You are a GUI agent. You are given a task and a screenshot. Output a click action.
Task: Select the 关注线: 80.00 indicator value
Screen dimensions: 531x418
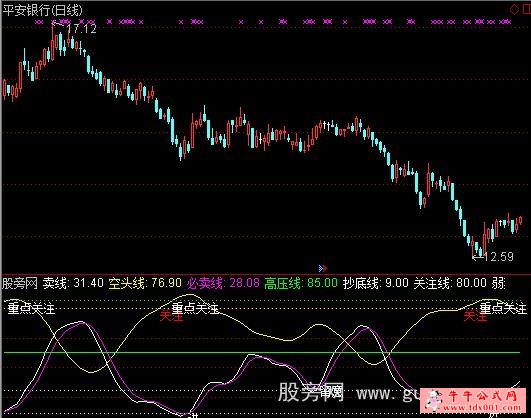[450, 283]
